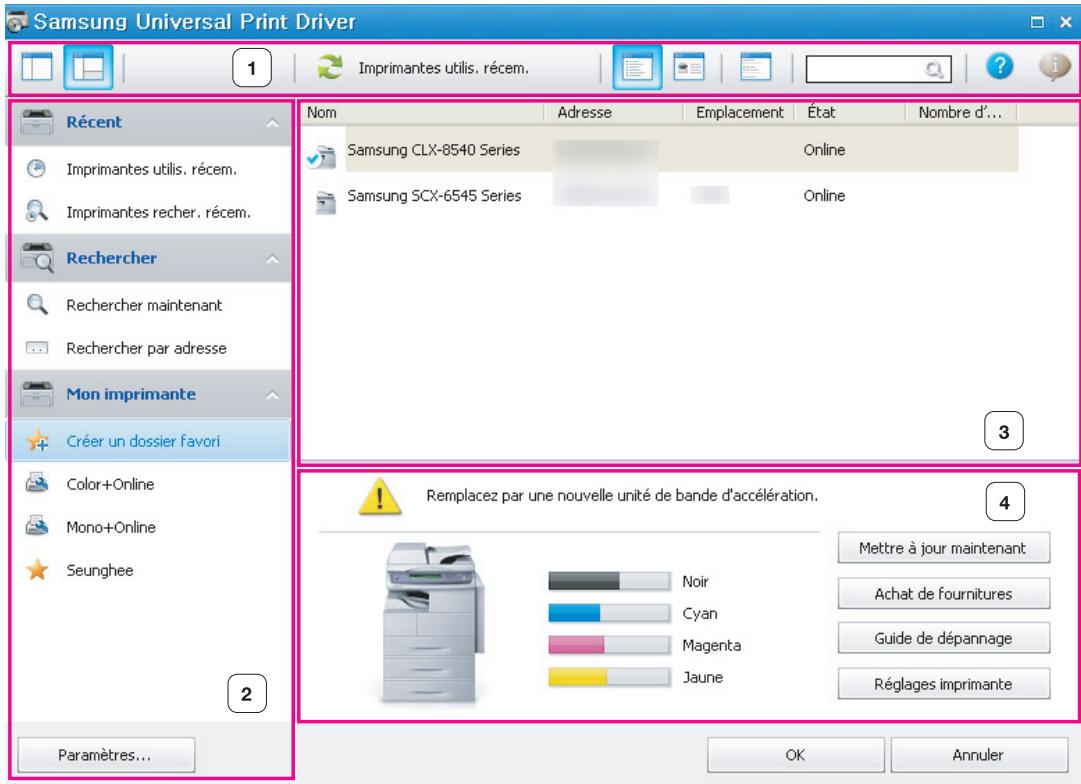Image resolution: width=1081 pixels, height=784 pixels.
Task: Toggle the status panel view icon
Action: click(x=756, y=68)
